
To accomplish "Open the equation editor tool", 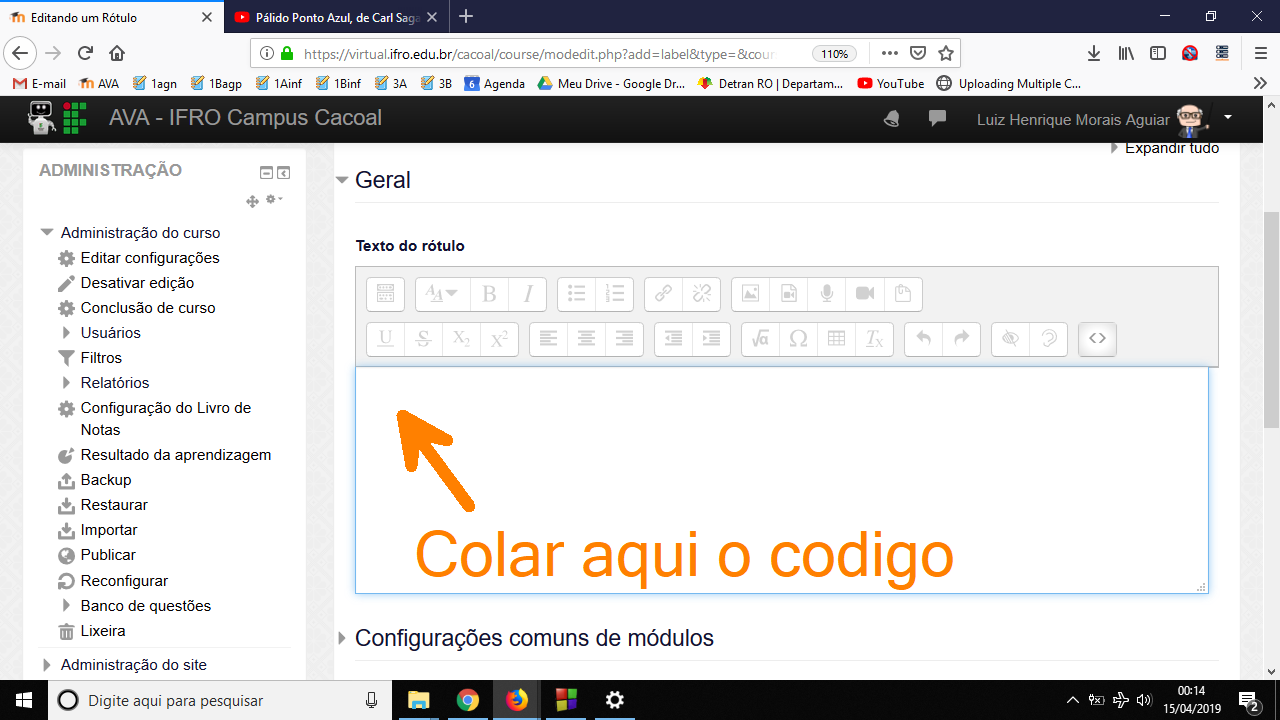I will (x=760, y=339).
